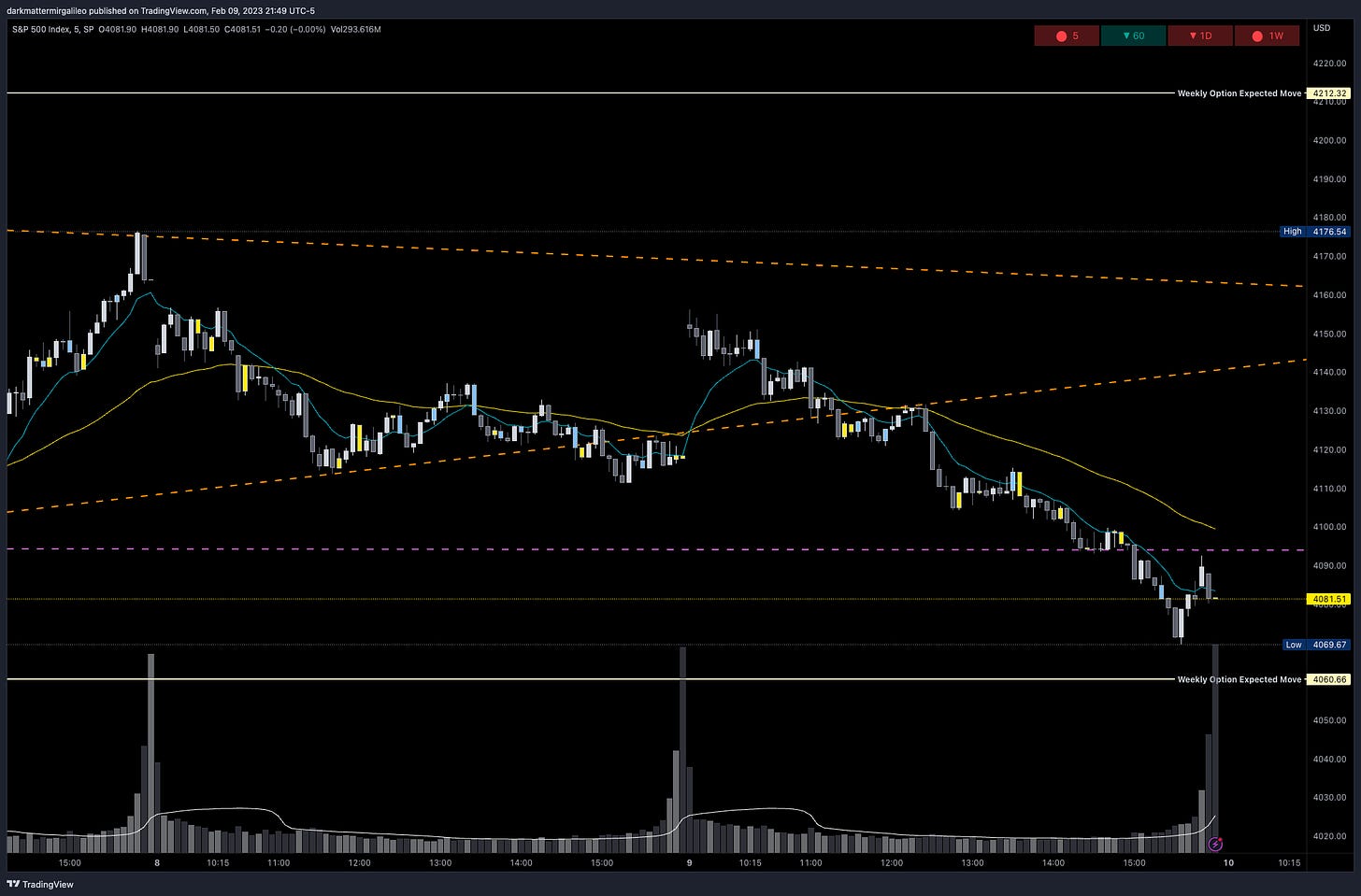Click the 4190.00 price axis label

point(1329,179)
